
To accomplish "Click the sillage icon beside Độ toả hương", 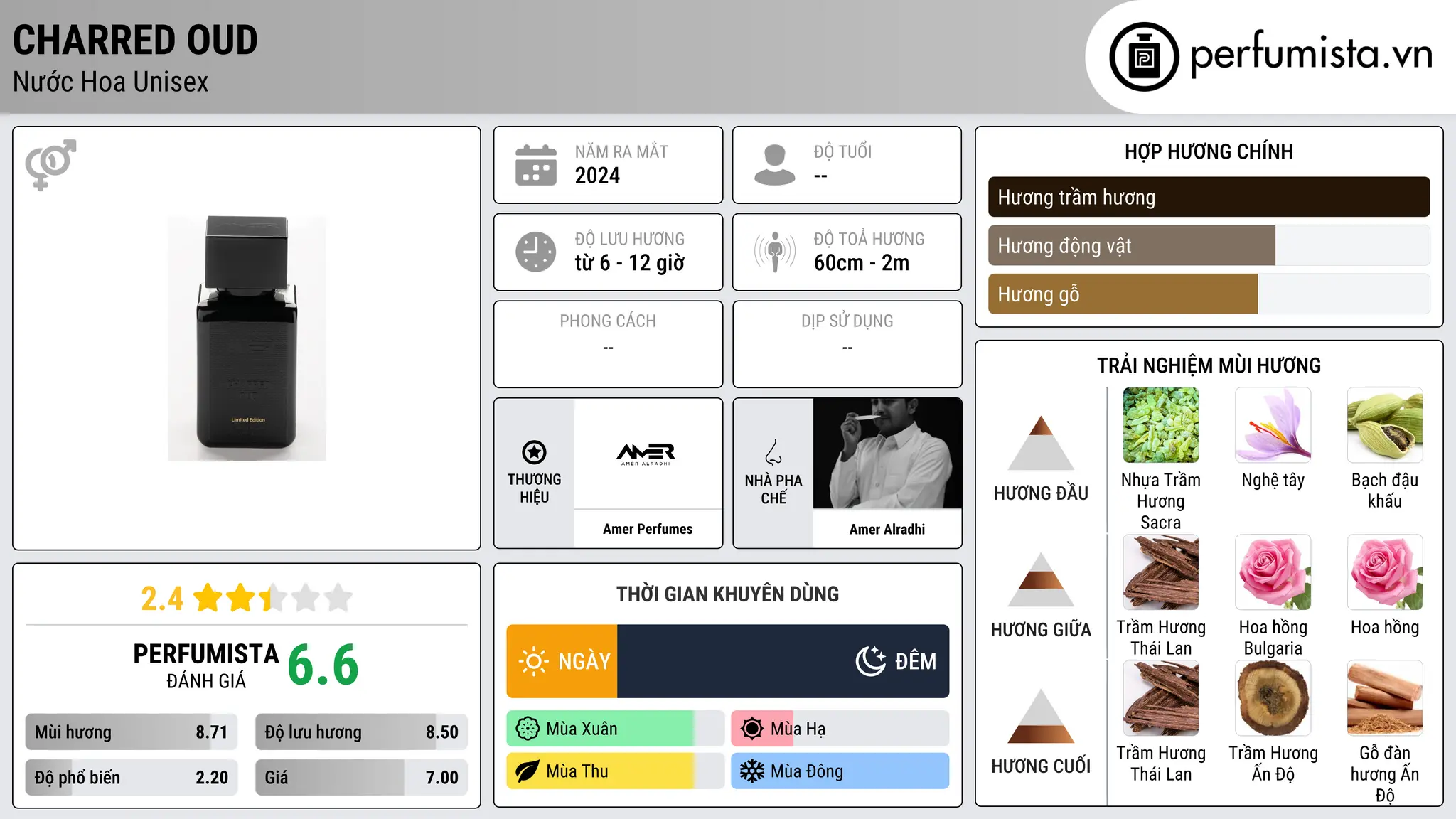I will click(x=775, y=252).
